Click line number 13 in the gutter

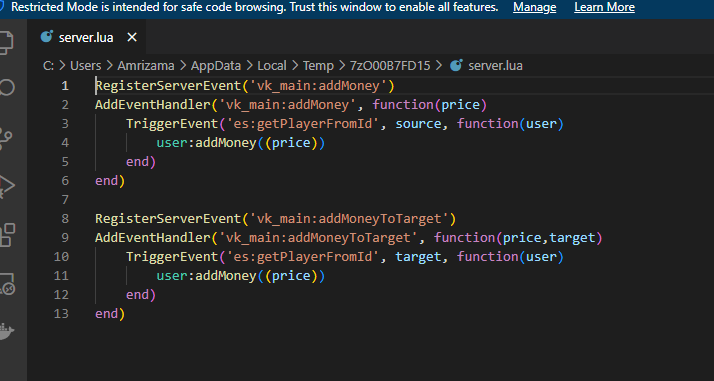61,314
